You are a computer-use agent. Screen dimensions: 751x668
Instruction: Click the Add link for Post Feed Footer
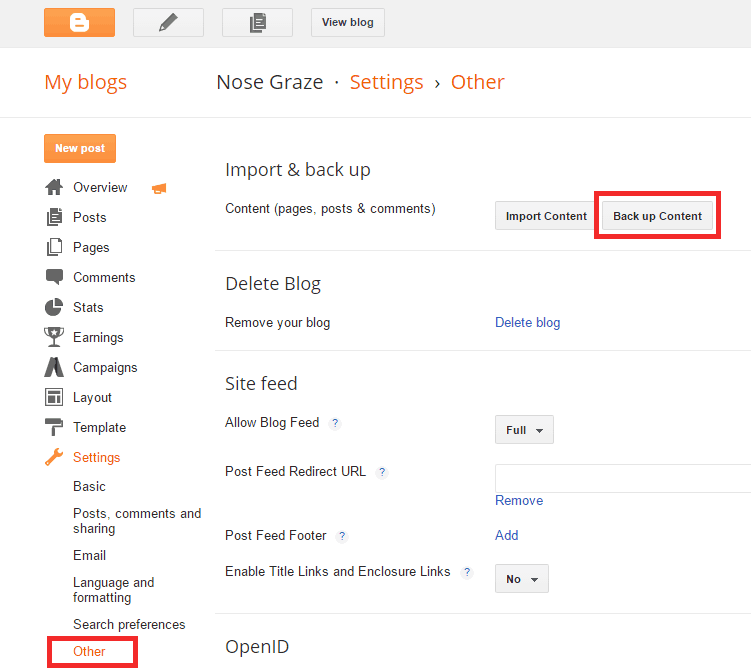(x=506, y=535)
